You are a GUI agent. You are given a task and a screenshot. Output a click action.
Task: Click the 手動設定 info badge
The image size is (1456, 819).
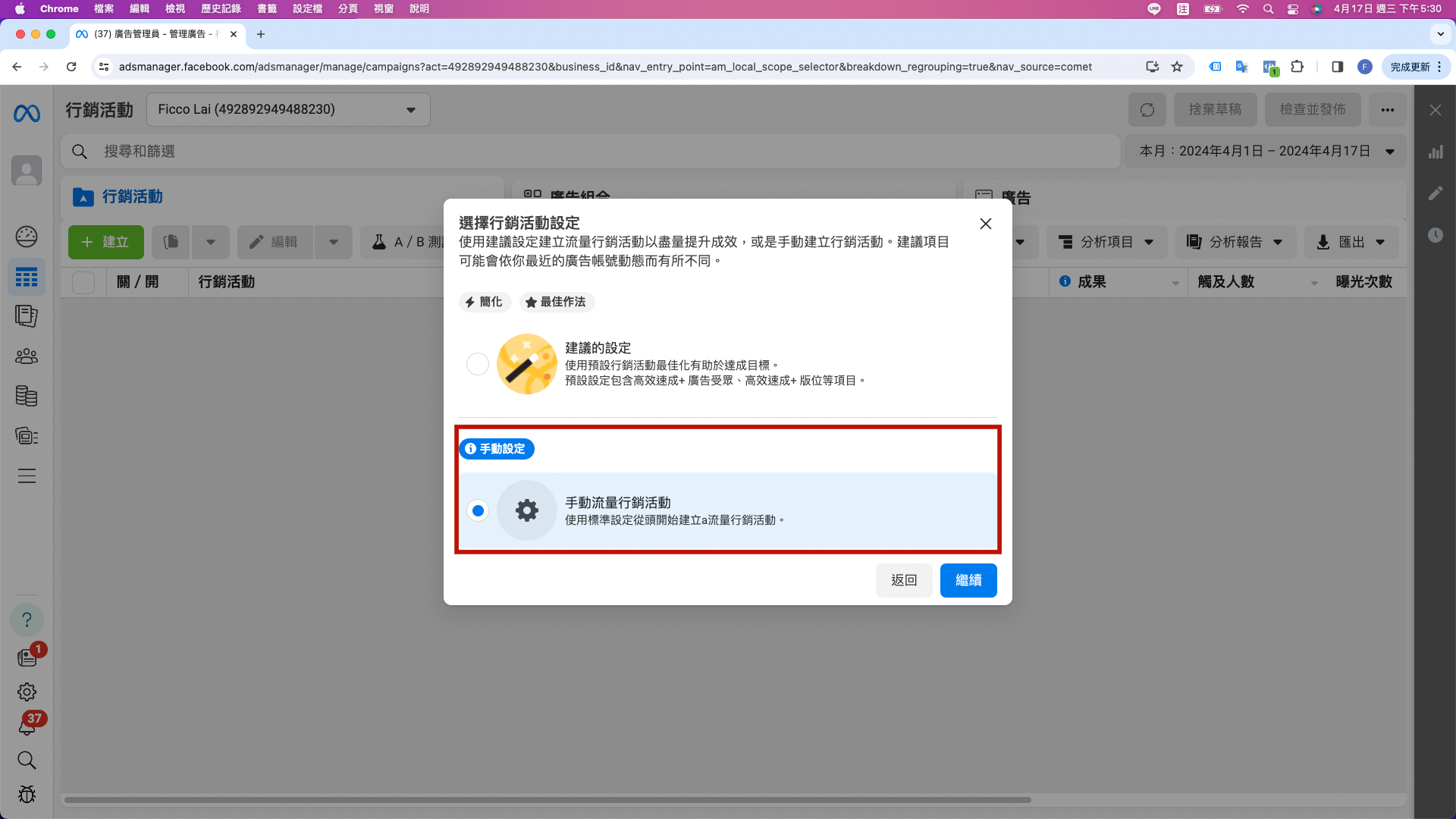pyautogui.click(x=497, y=449)
